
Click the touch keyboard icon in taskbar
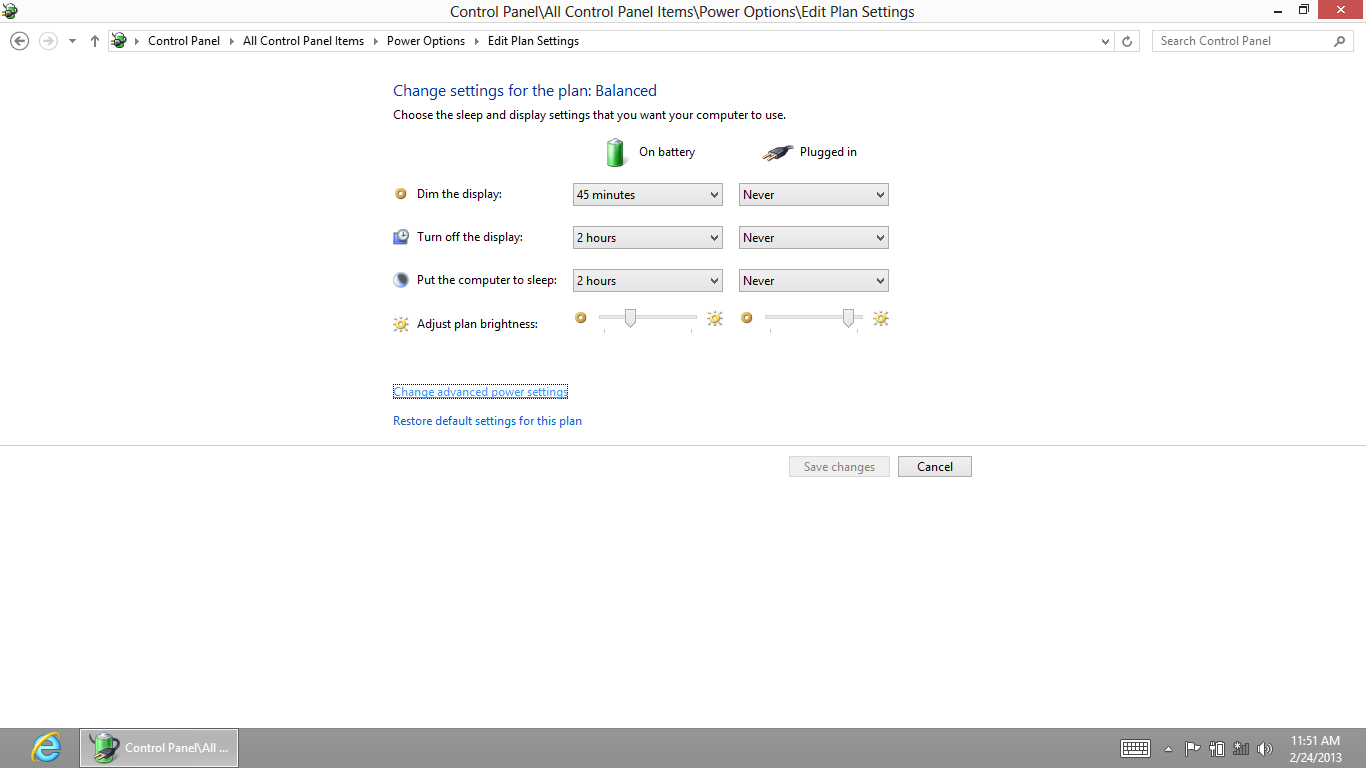coord(1135,748)
